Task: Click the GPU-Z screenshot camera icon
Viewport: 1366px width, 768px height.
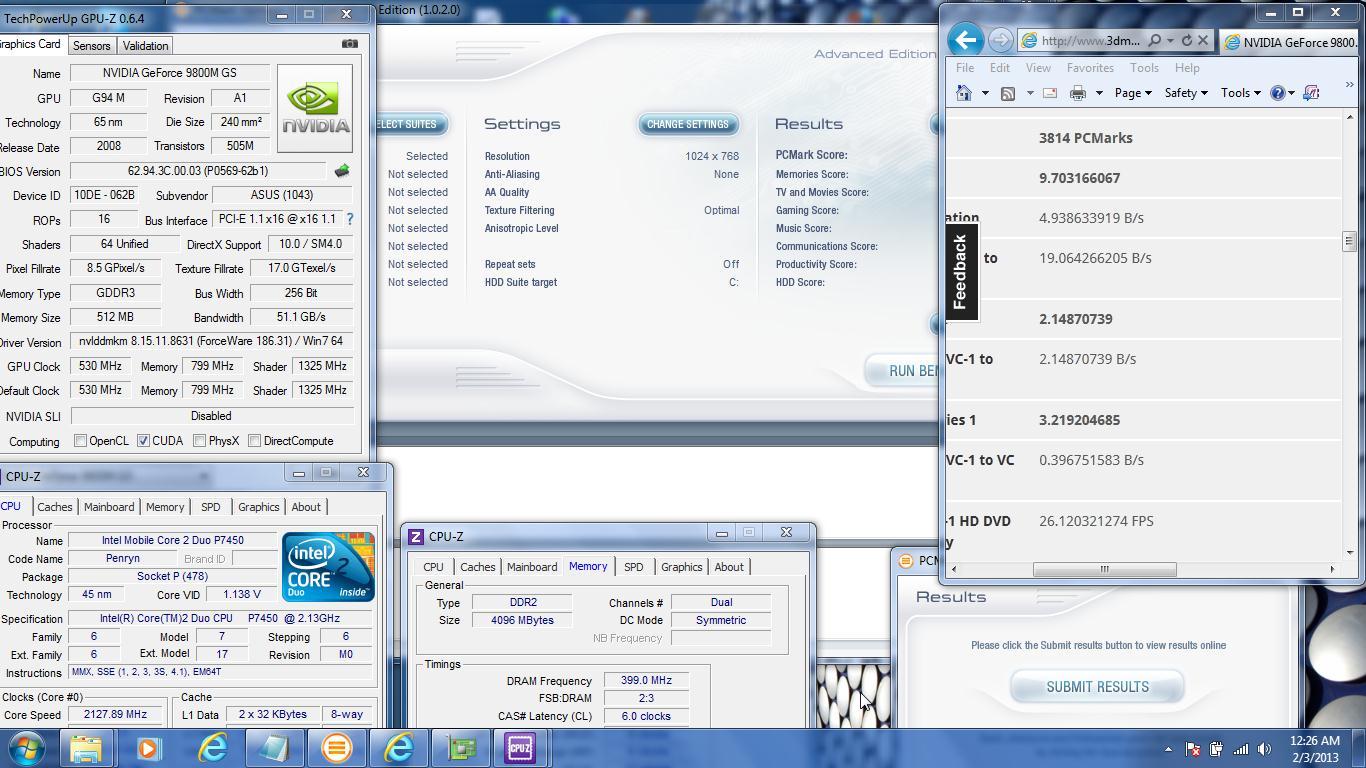Action: pyautogui.click(x=349, y=44)
